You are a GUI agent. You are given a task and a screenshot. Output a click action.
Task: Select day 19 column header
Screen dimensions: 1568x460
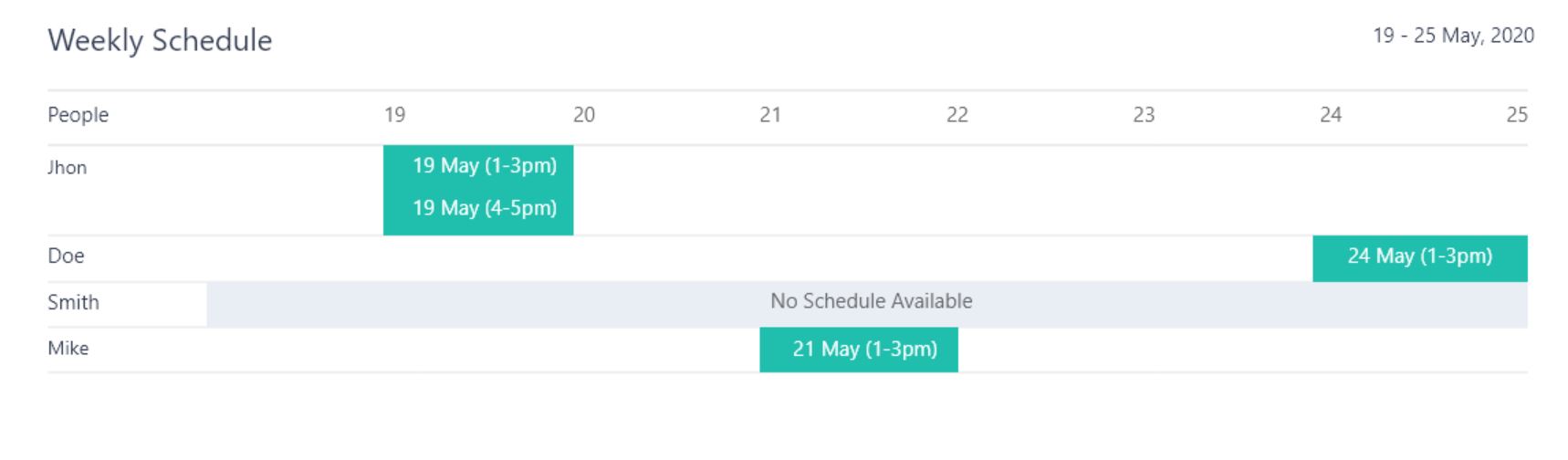pos(394,115)
